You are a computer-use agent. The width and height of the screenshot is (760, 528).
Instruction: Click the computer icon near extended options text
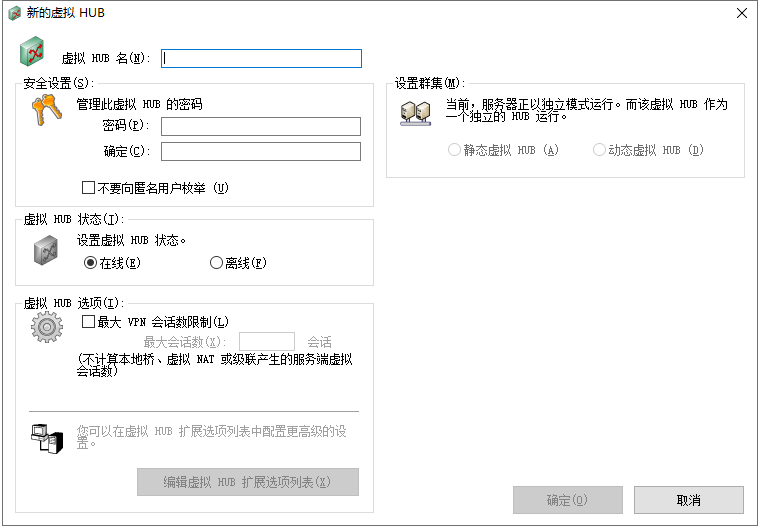[x=46, y=437]
